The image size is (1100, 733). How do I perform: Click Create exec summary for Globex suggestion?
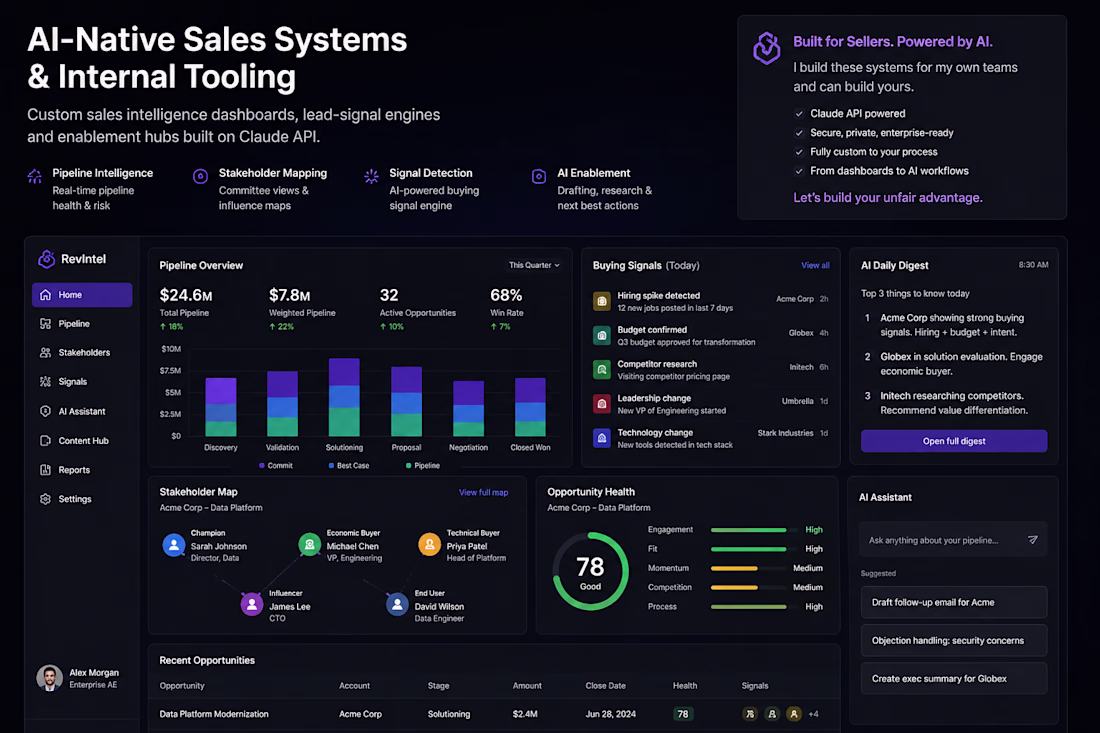pos(954,678)
